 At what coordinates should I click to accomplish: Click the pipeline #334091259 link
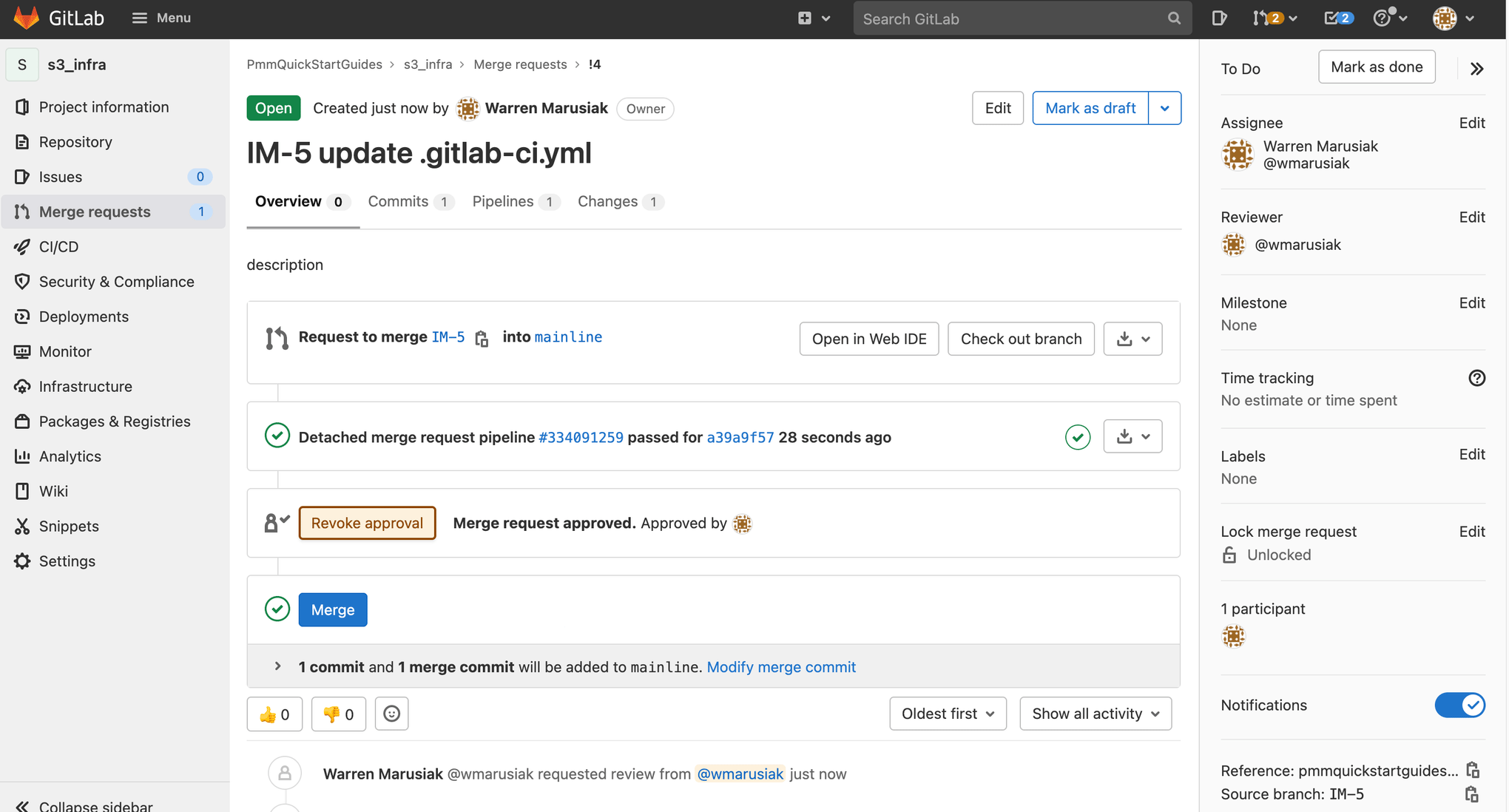(580, 436)
